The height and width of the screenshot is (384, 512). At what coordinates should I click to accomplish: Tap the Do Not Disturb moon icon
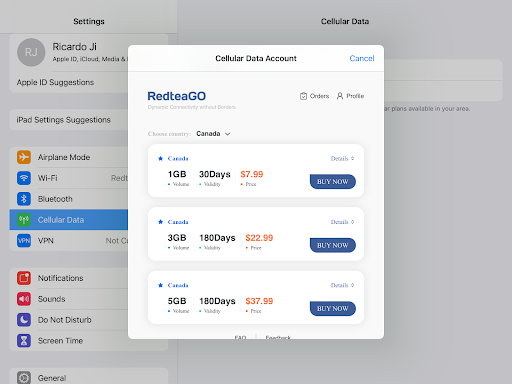[x=24, y=320]
